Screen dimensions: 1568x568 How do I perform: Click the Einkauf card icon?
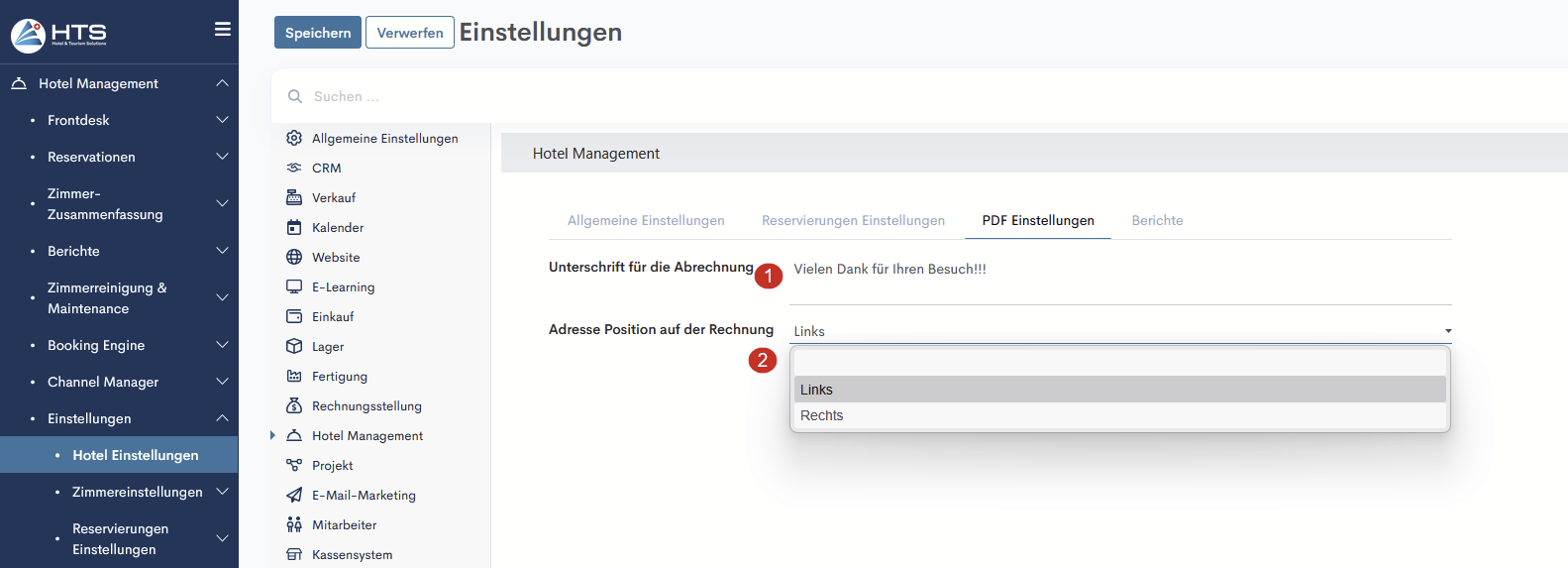click(x=294, y=316)
